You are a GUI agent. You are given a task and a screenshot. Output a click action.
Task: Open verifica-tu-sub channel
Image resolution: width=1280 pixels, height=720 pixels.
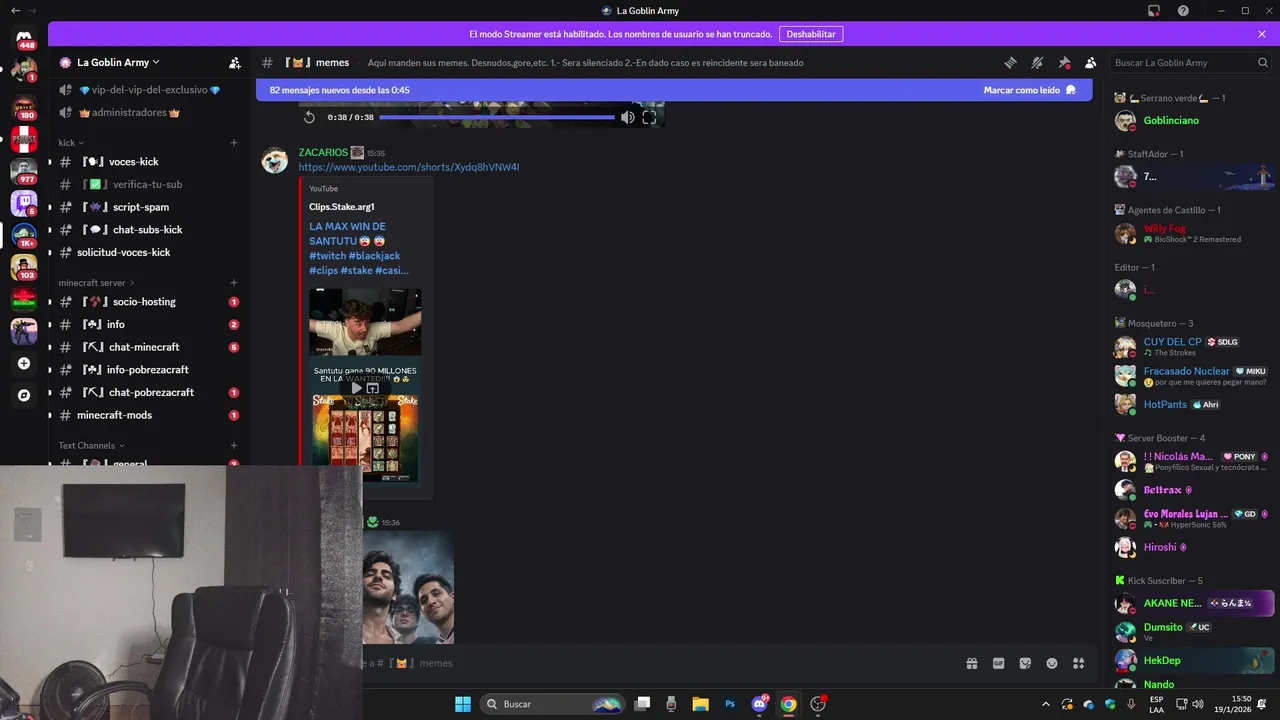click(x=147, y=185)
